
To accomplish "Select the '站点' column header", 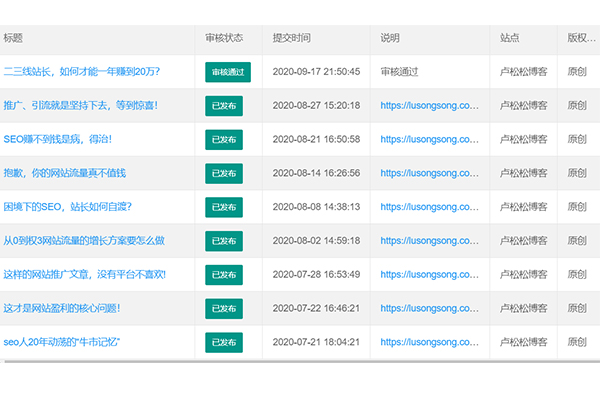I will [509, 38].
